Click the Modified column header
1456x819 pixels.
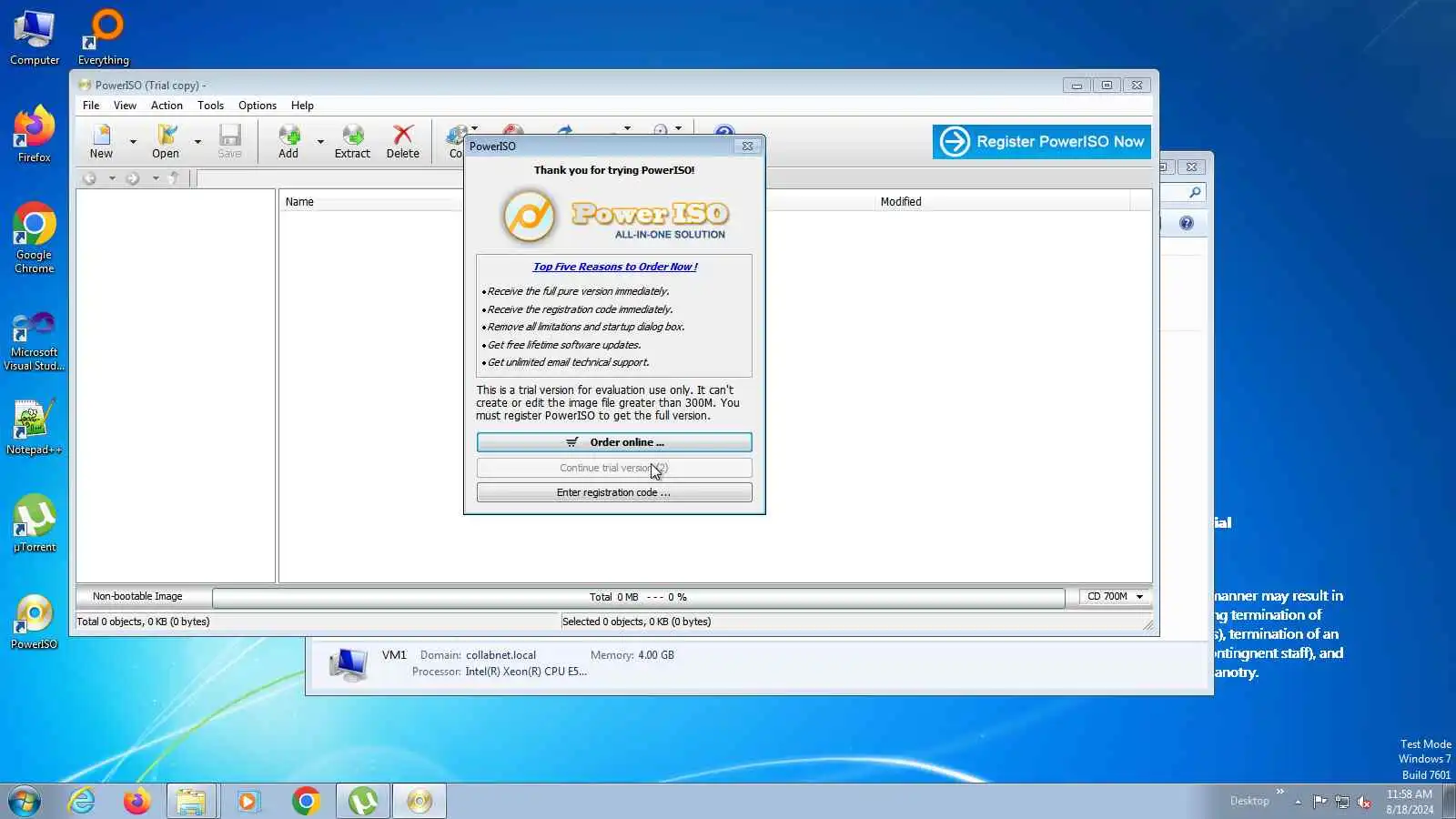click(901, 202)
